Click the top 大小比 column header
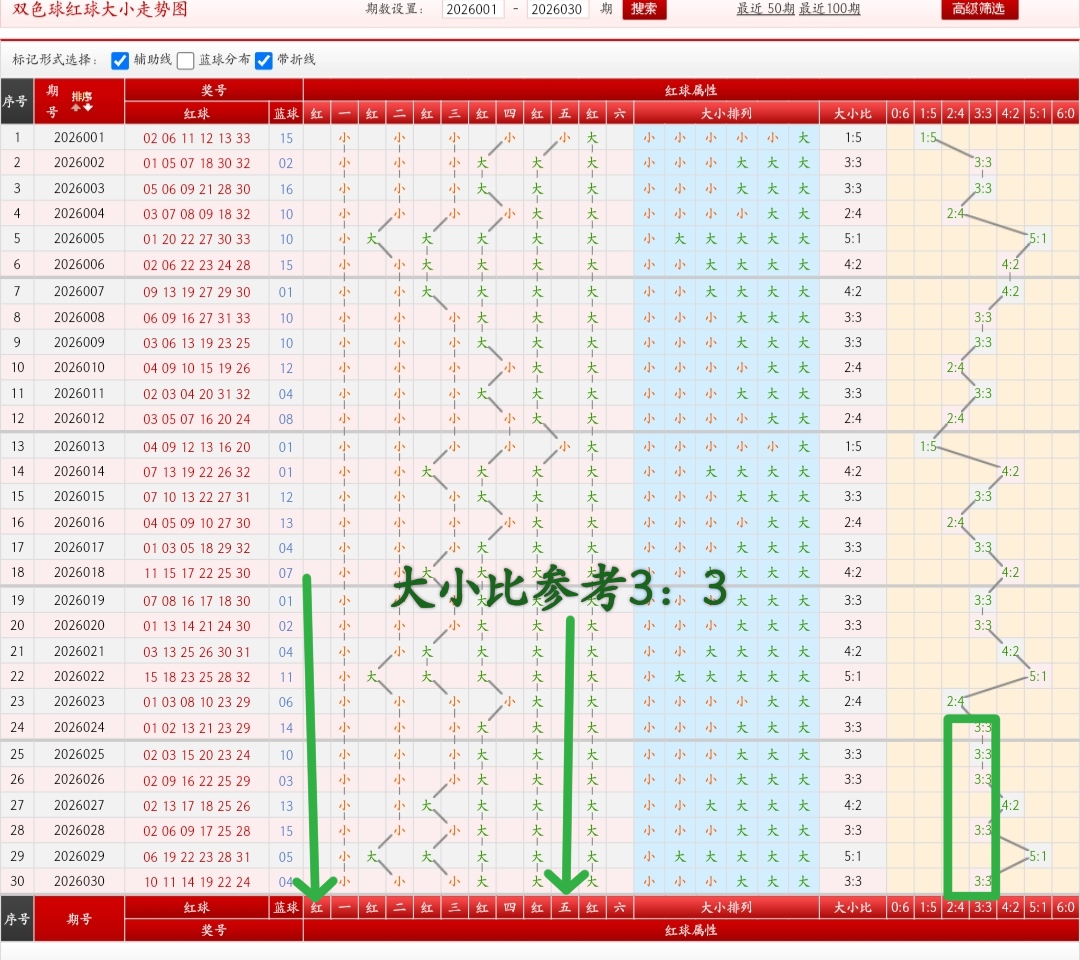 point(853,114)
